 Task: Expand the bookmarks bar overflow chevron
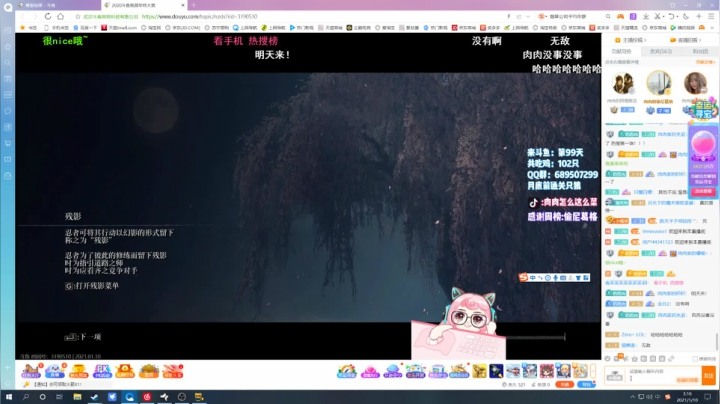710,28
